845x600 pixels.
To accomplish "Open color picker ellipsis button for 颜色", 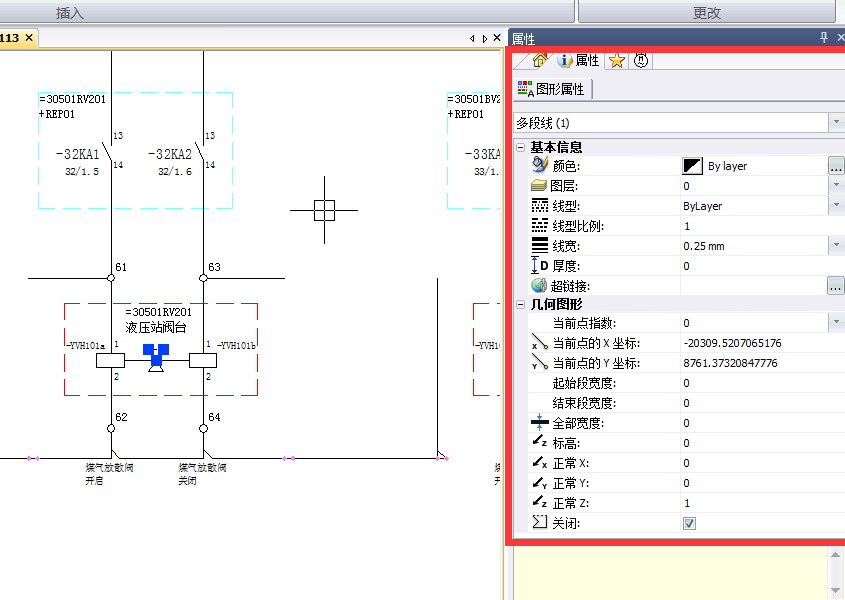I will [836, 166].
